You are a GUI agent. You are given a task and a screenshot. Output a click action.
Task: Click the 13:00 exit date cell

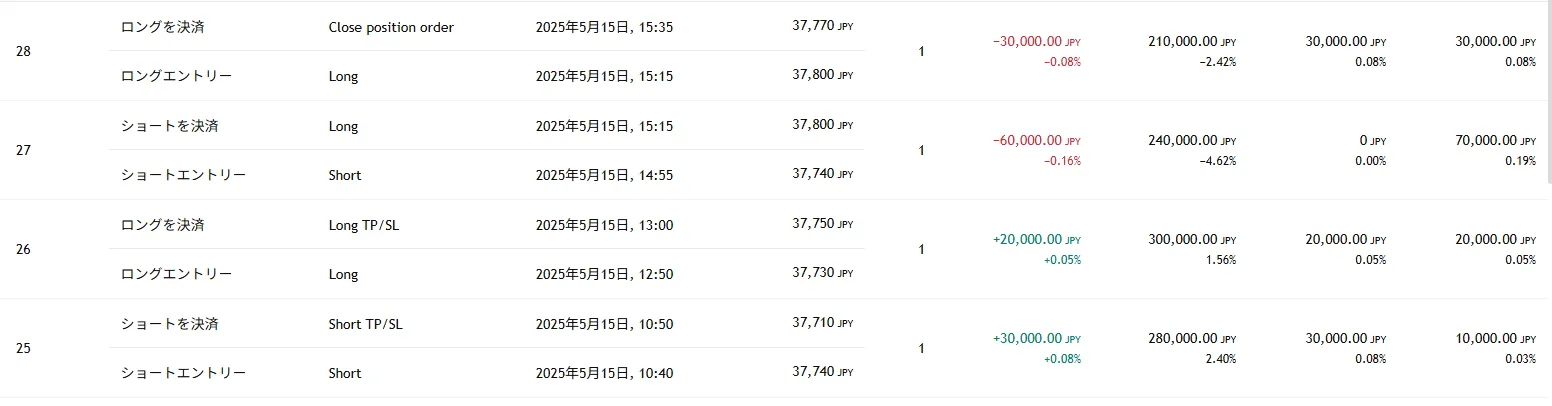coord(604,225)
